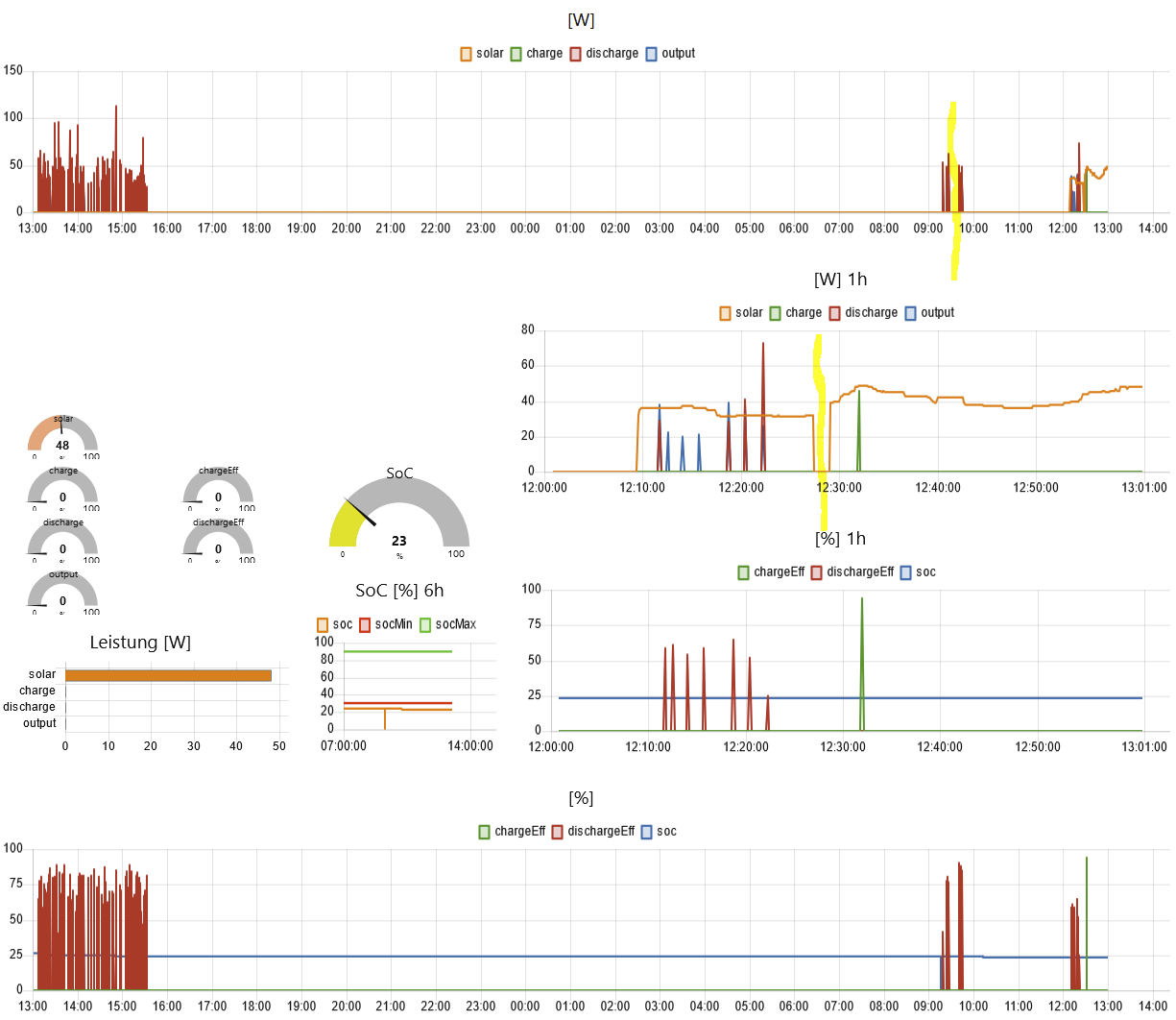Click the charge gauge widget
1176x1020 pixels.
point(62,489)
